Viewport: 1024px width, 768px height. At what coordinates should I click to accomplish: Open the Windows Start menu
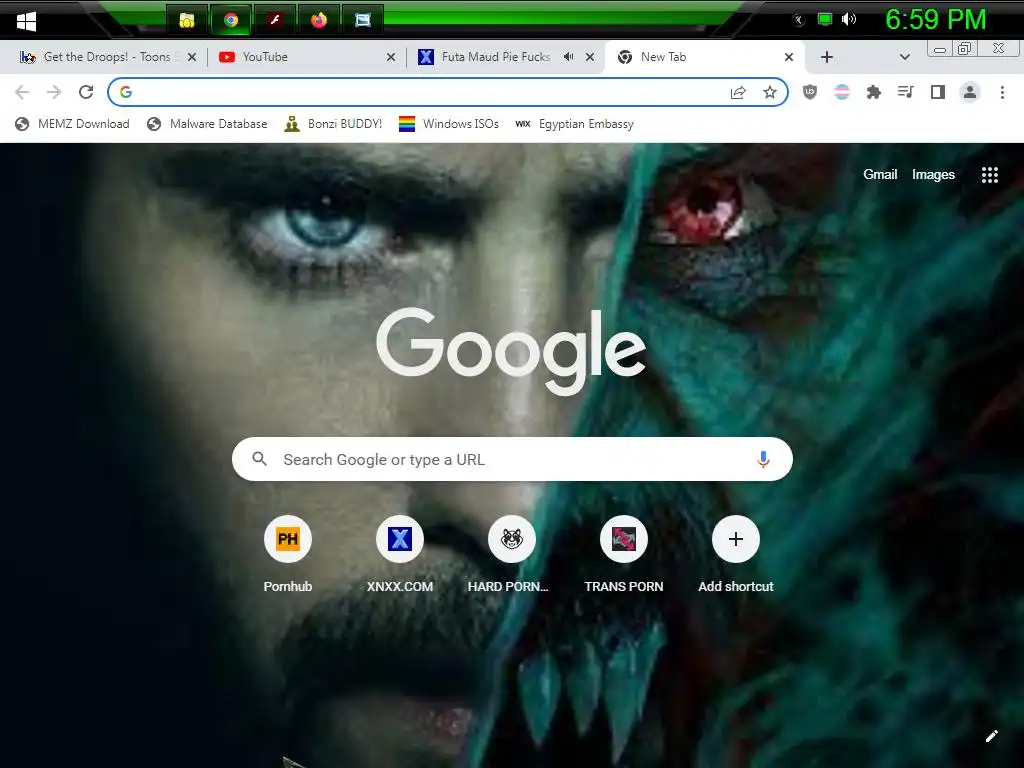26,22
